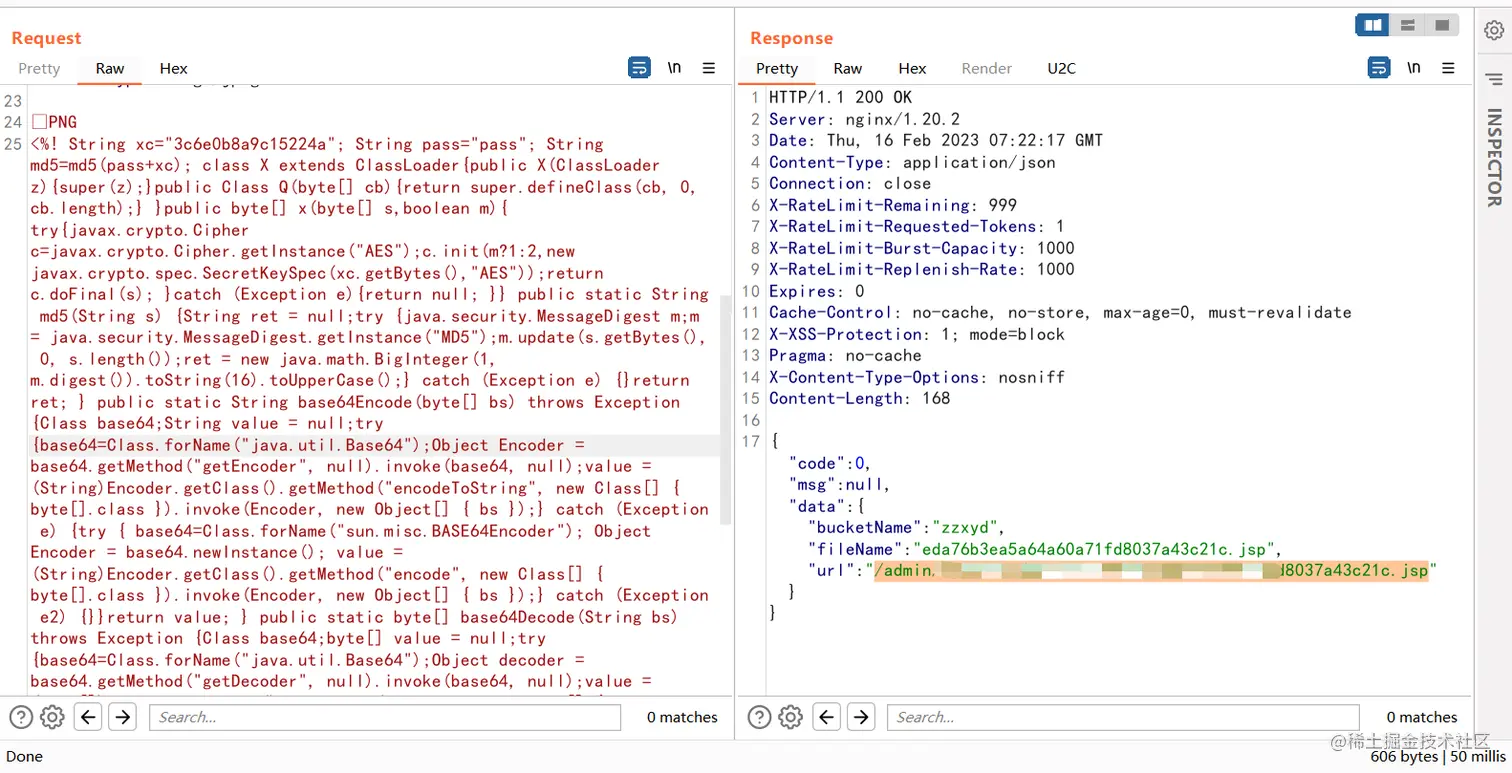This screenshot has height=773, width=1512.
Task: Open the Response U2C tab
Action: (x=1061, y=68)
